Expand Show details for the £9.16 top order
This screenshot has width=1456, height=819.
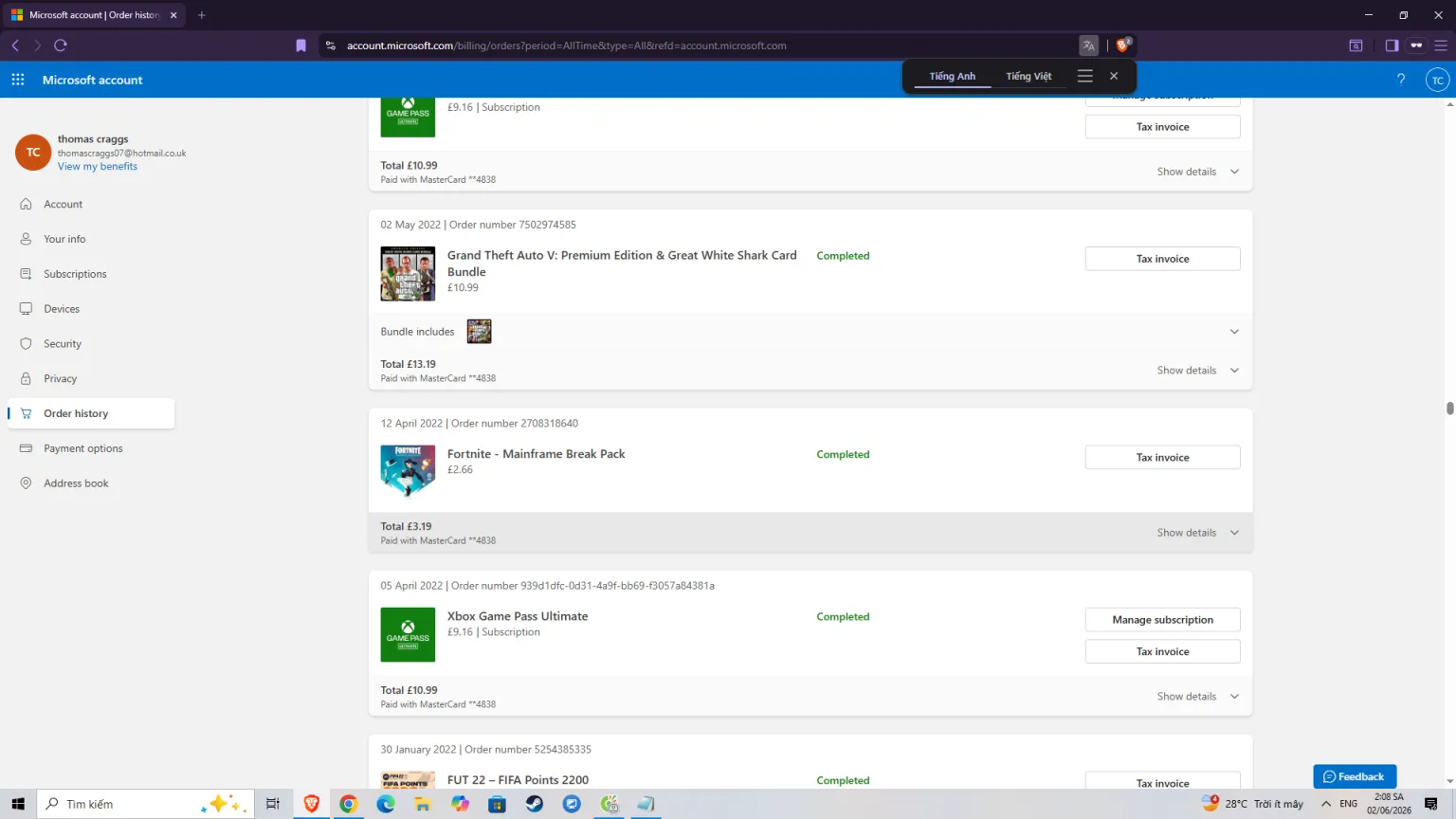[1198, 172]
